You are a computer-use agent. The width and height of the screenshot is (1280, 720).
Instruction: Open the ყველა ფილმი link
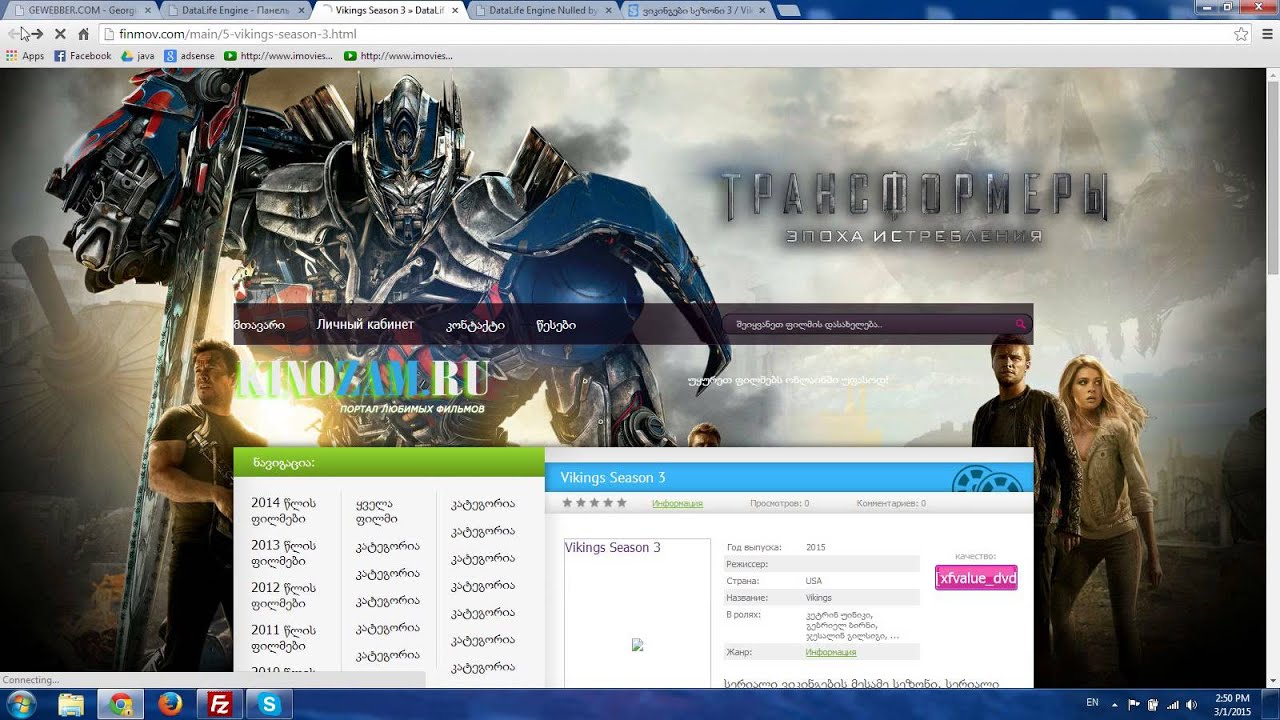[x=376, y=511]
